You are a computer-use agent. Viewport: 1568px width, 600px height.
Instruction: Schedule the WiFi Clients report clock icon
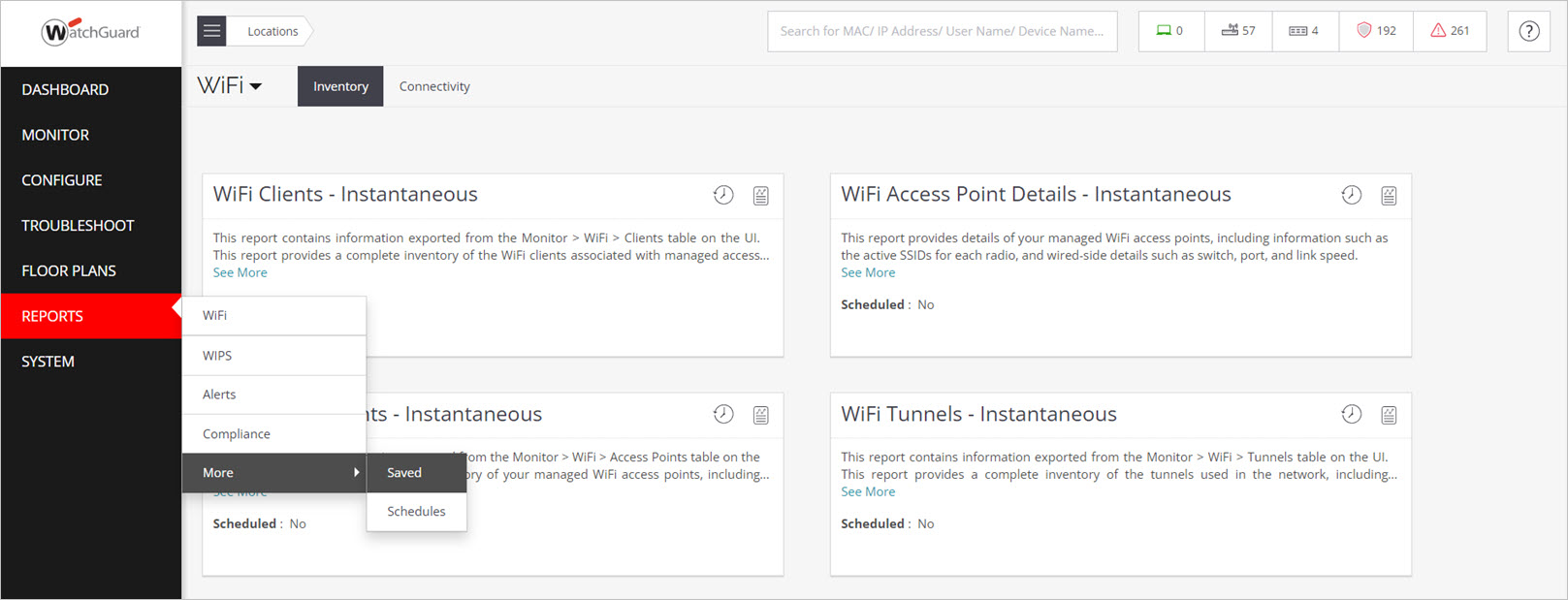pos(723,195)
